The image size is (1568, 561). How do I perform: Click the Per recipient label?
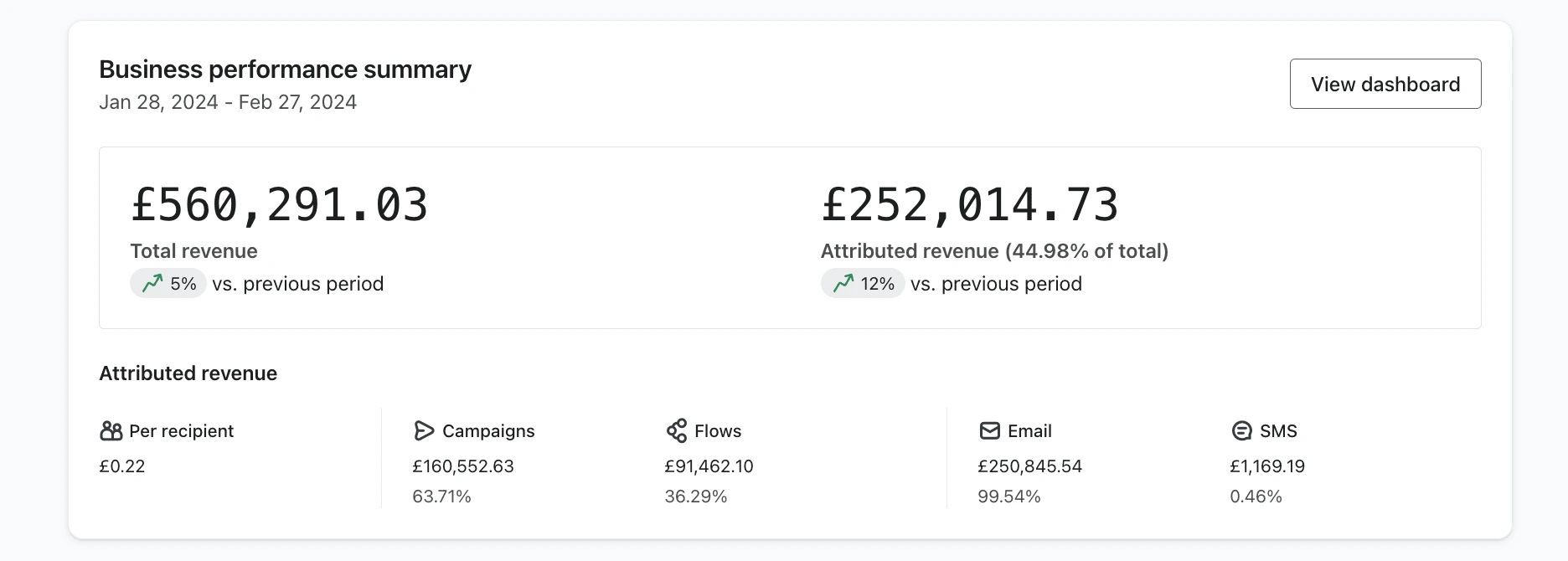click(181, 431)
